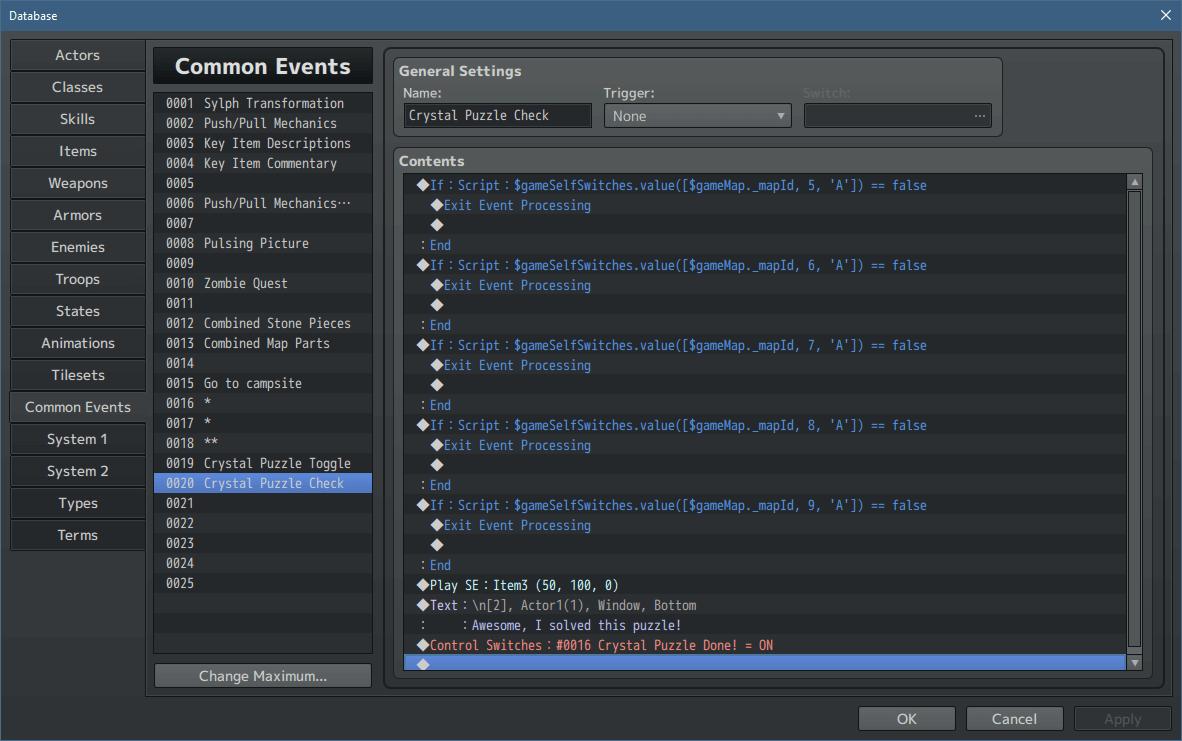The height and width of the screenshot is (741, 1182).
Task: Select the 'Awesome, I solved this puzzle!' line
Action: (765, 625)
